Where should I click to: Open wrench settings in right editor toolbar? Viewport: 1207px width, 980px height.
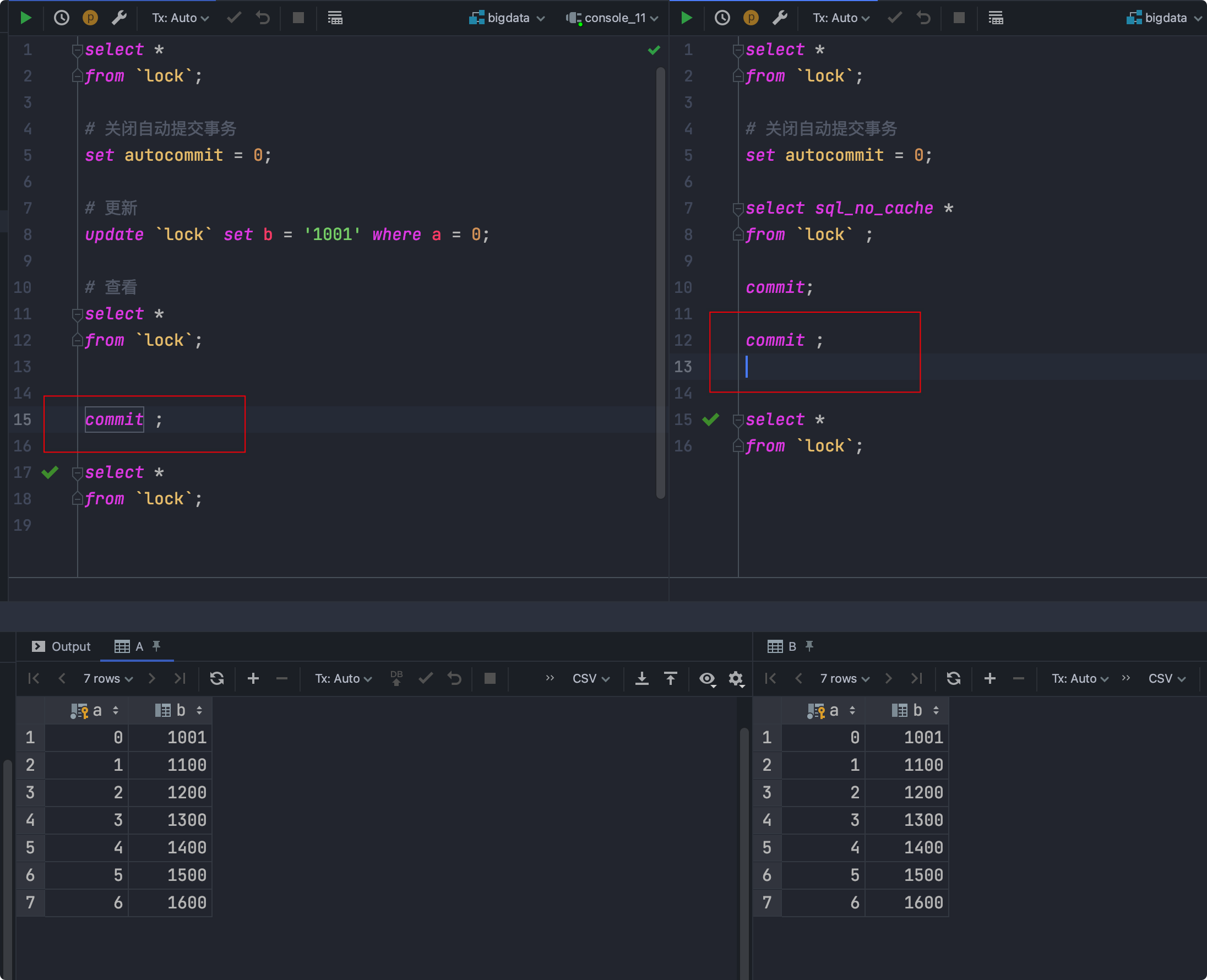(x=780, y=18)
